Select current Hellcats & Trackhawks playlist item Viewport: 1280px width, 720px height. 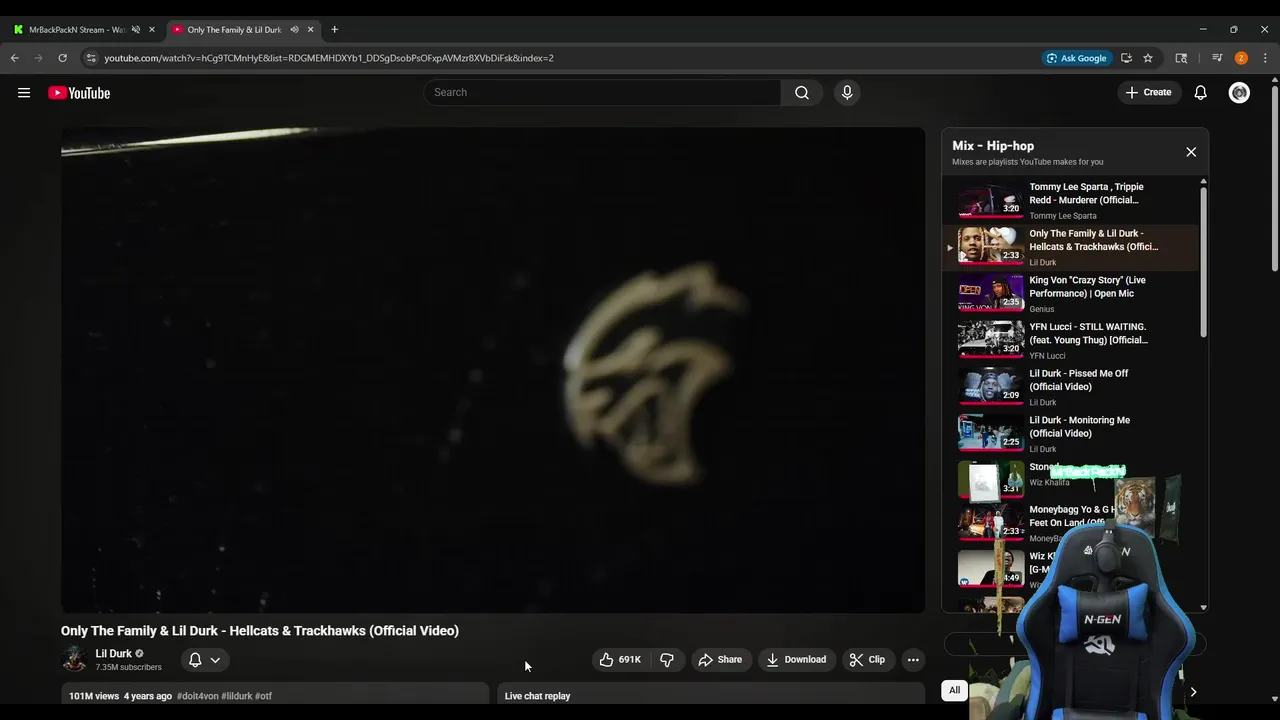click(1070, 248)
